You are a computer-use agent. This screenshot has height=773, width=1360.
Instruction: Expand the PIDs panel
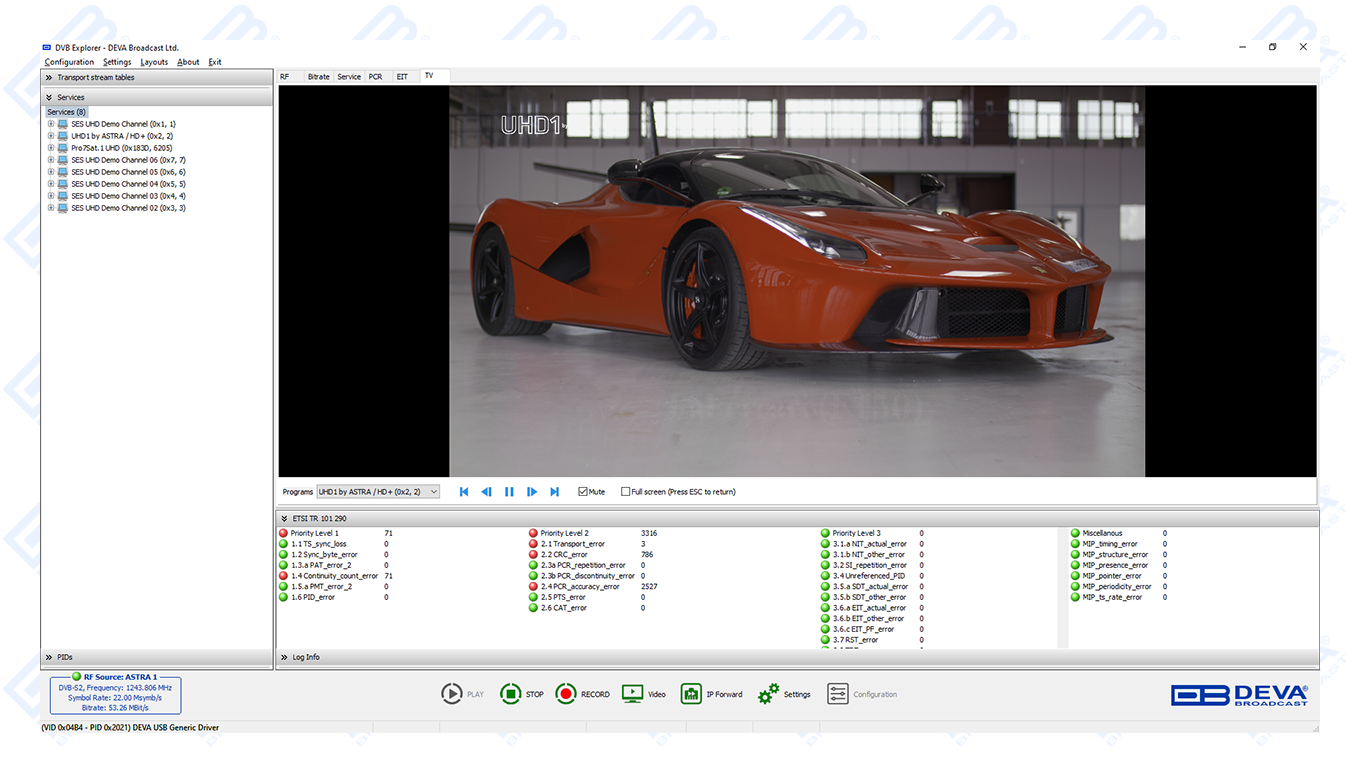coord(49,658)
